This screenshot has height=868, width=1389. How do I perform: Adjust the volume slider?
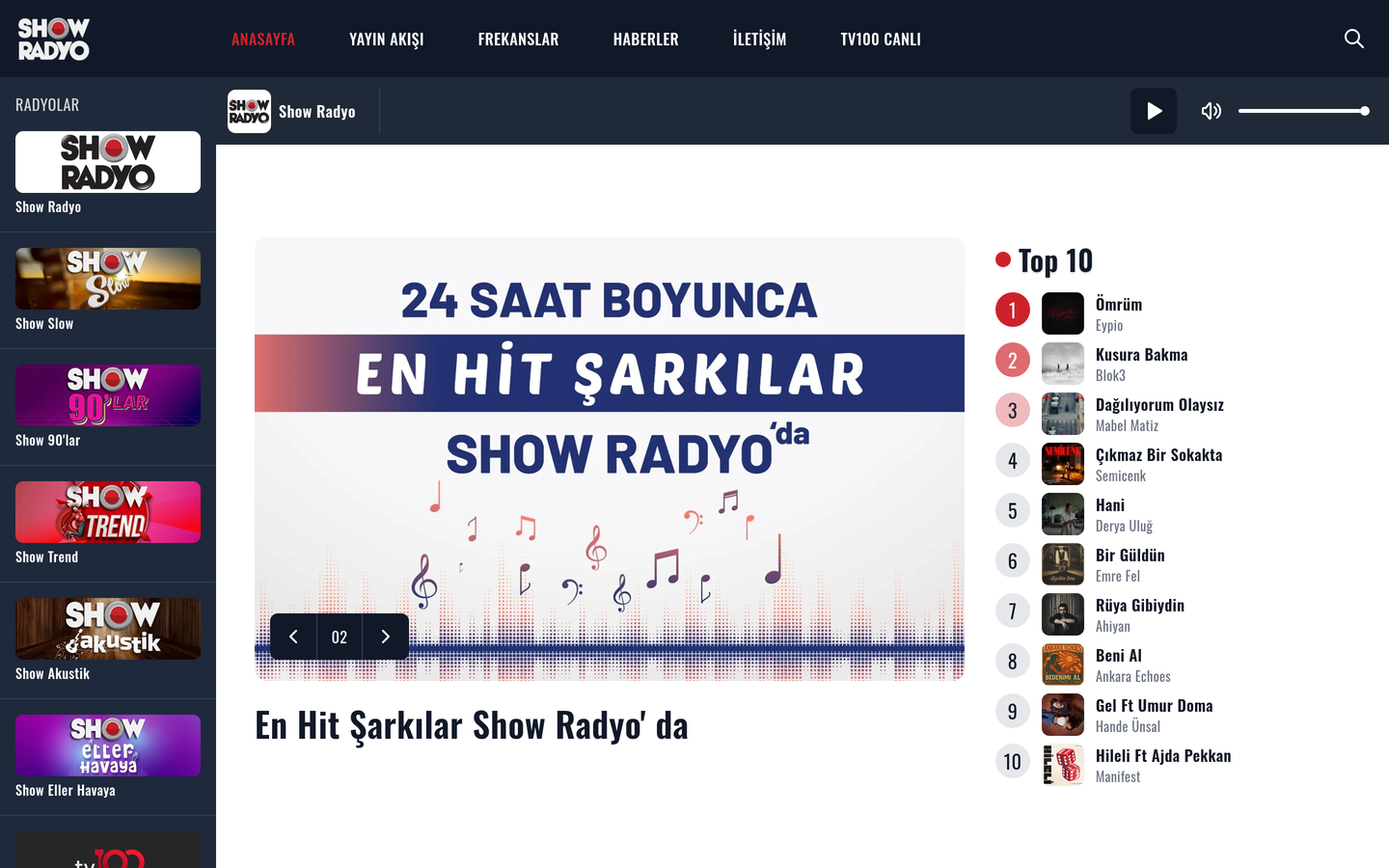click(x=1303, y=111)
